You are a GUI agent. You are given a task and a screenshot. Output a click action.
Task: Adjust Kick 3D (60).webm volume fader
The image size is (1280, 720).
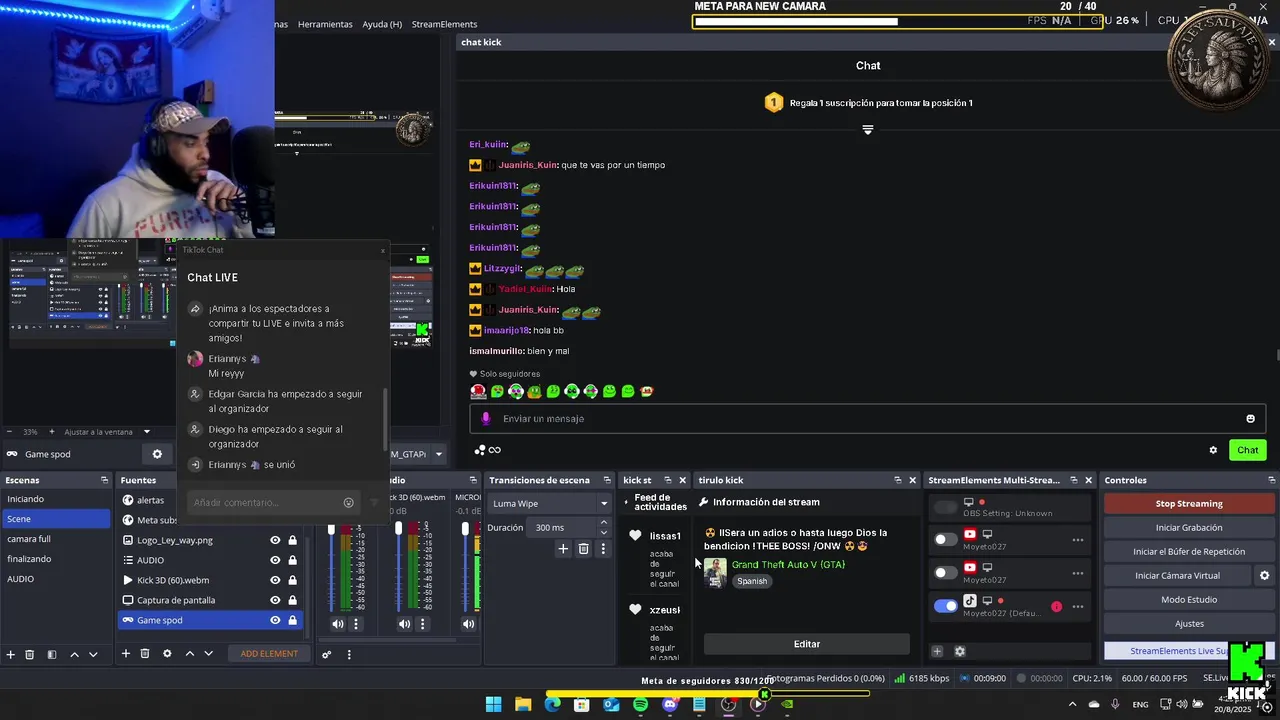tap(398, 529)
